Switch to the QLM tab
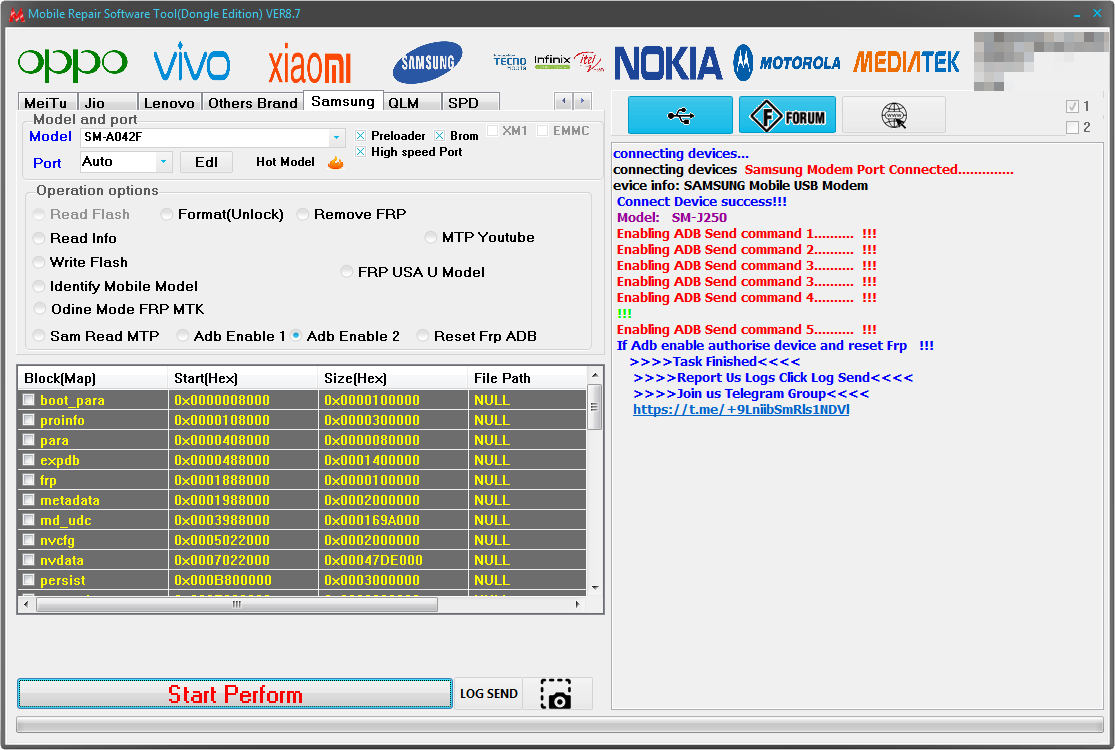Screen dimensions: 1115x750 (x=412, y=102)
